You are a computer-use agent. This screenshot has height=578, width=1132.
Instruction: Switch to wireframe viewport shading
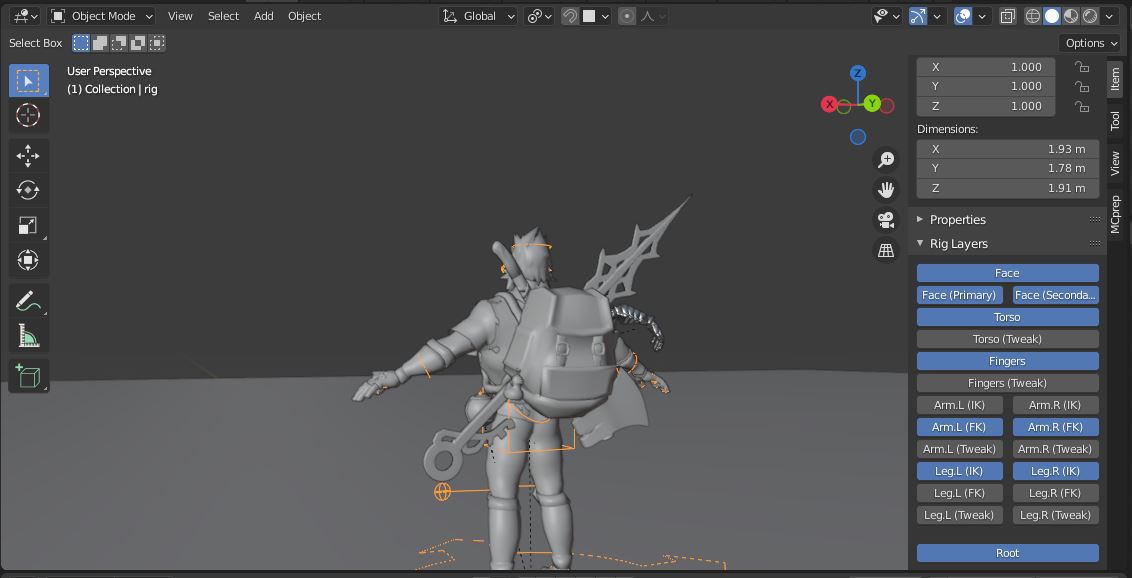(x=1033, y=16)
